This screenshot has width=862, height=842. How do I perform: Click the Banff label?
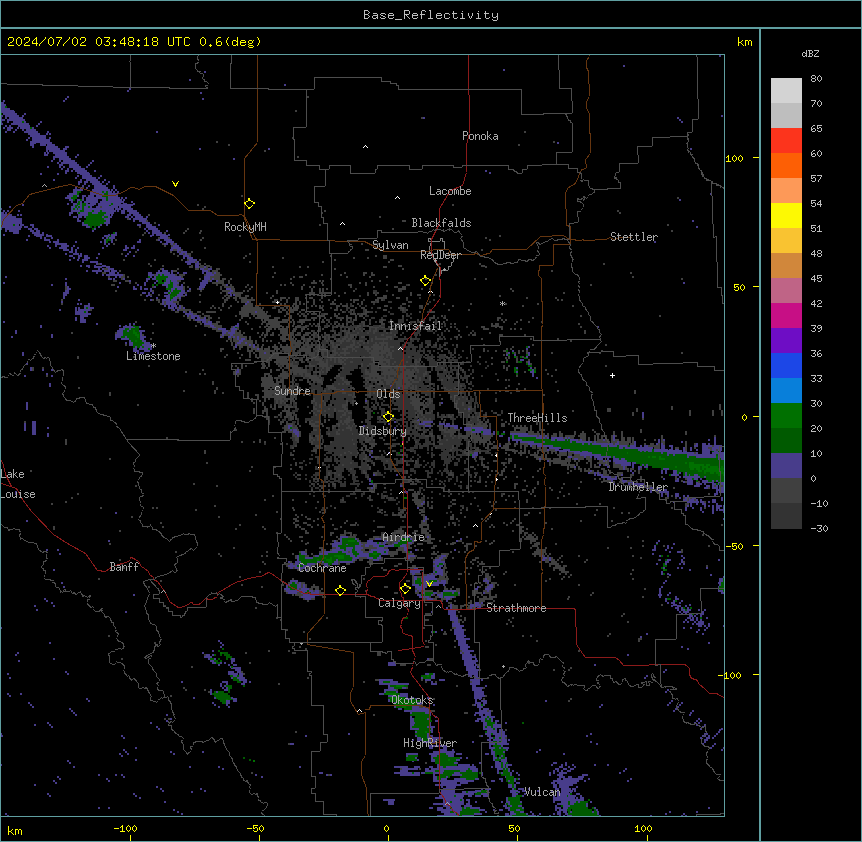(124, 567)
